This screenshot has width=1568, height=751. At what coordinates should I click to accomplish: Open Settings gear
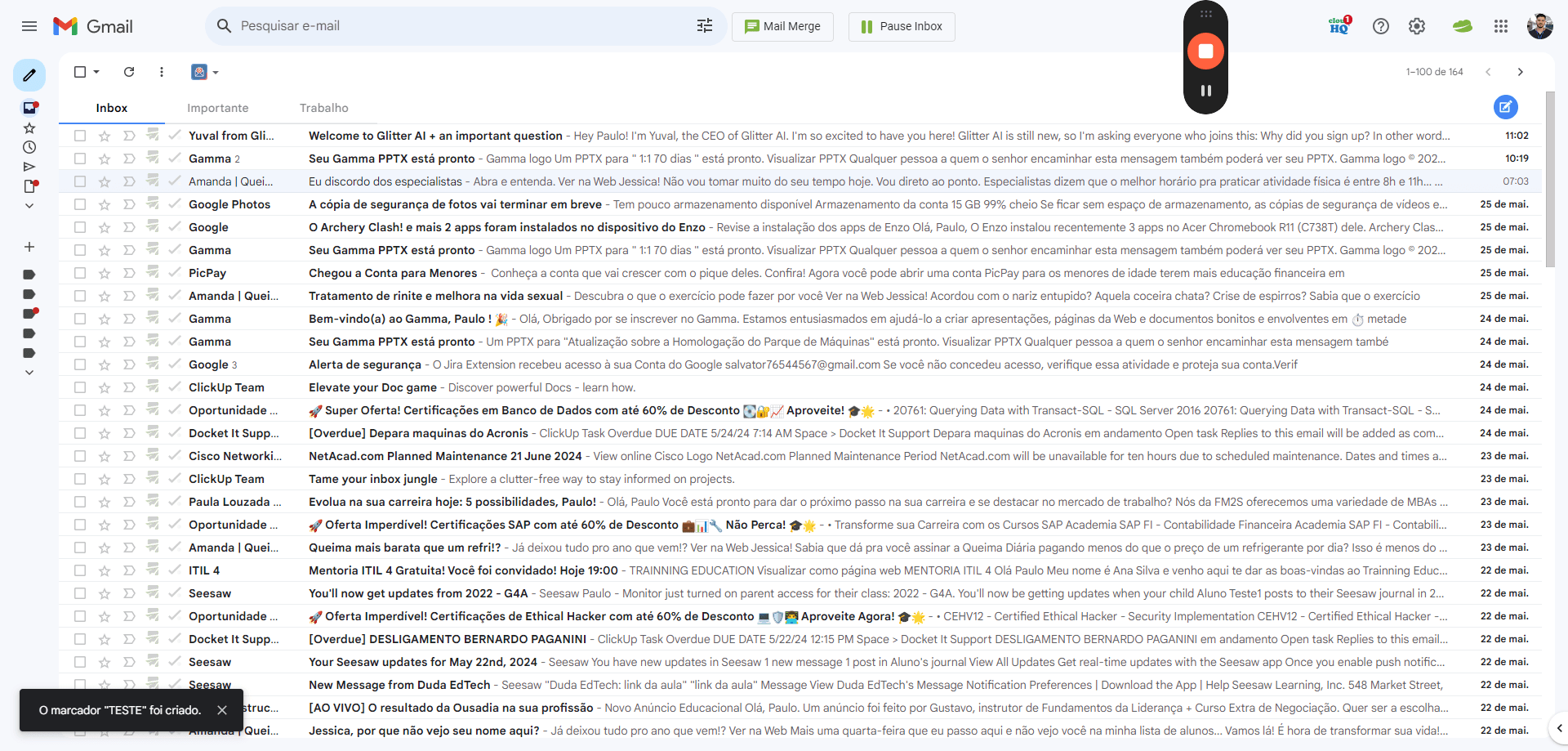click(x=1417, y=26)
